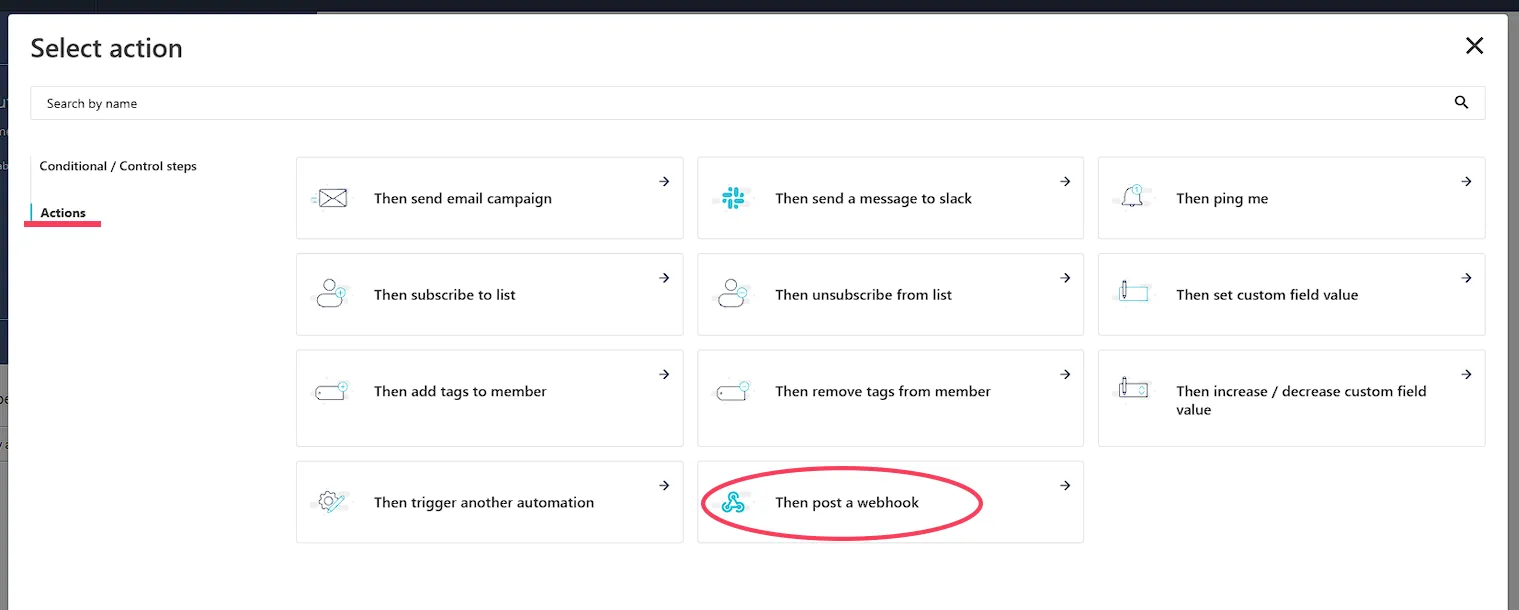Switch to the Actions section

click(63, 213)
